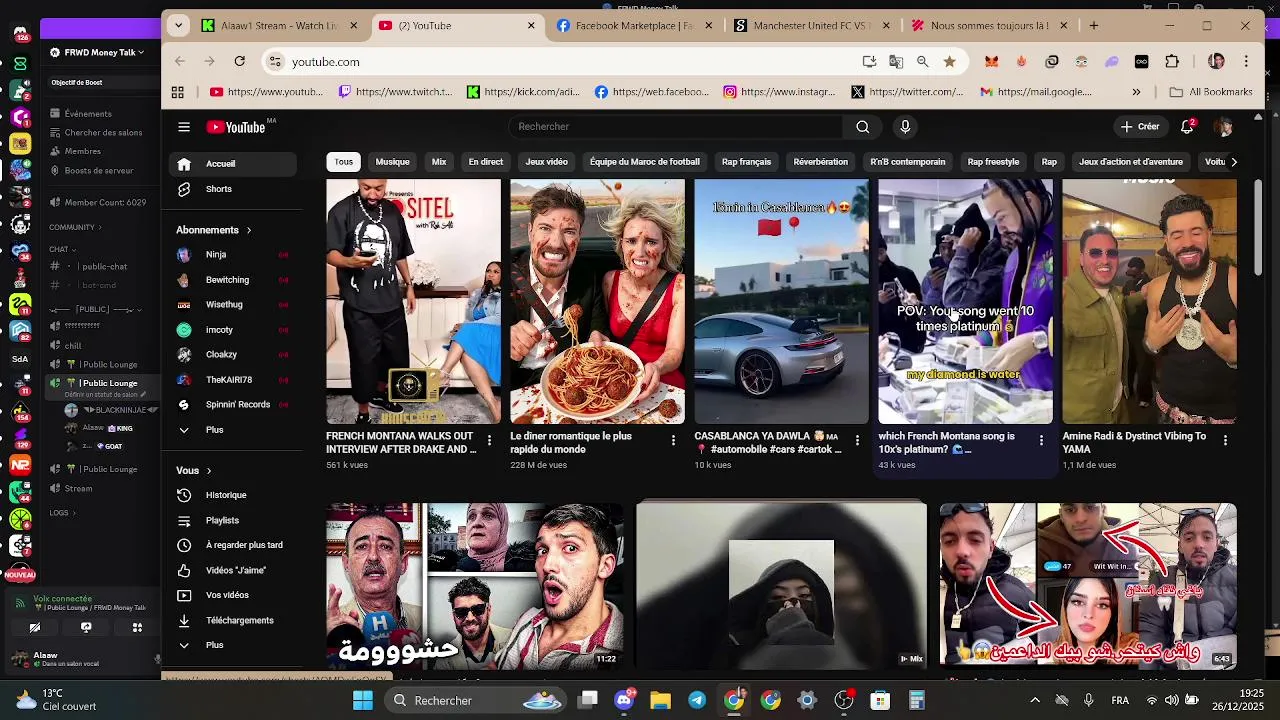Open the MetaMask fox extension

click(x=991, y=62)
